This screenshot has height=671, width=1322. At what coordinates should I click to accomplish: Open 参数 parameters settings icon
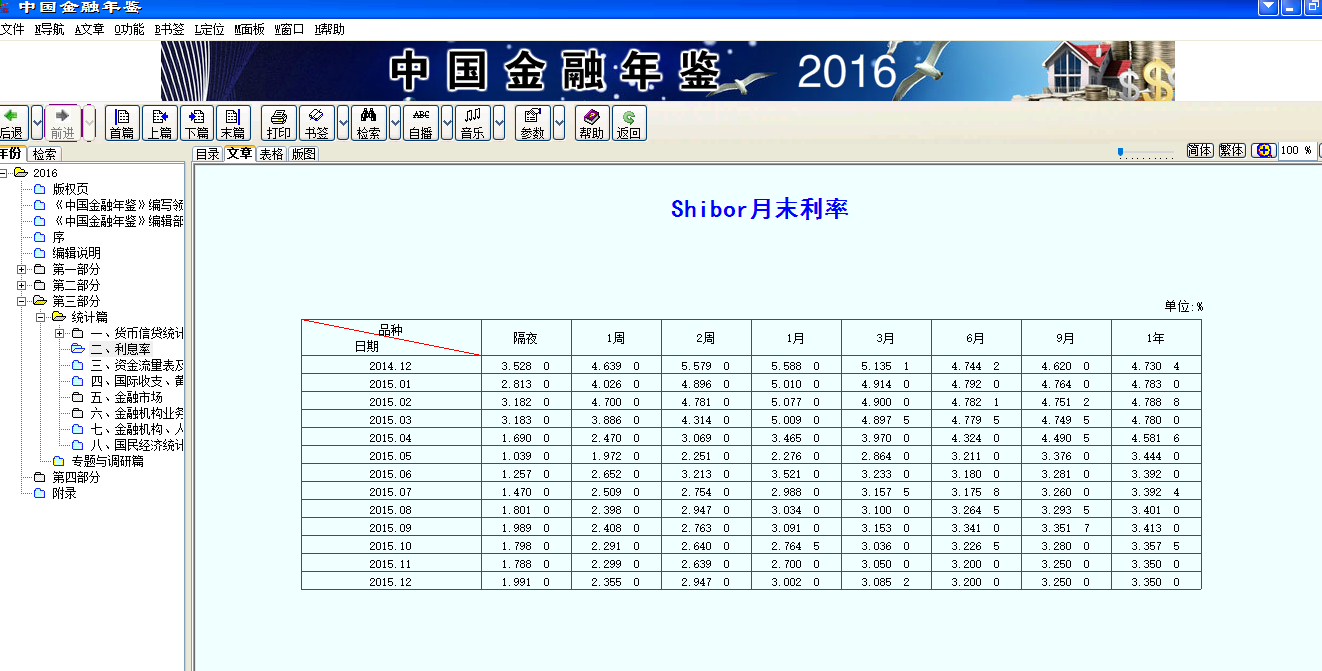point(533,123)
